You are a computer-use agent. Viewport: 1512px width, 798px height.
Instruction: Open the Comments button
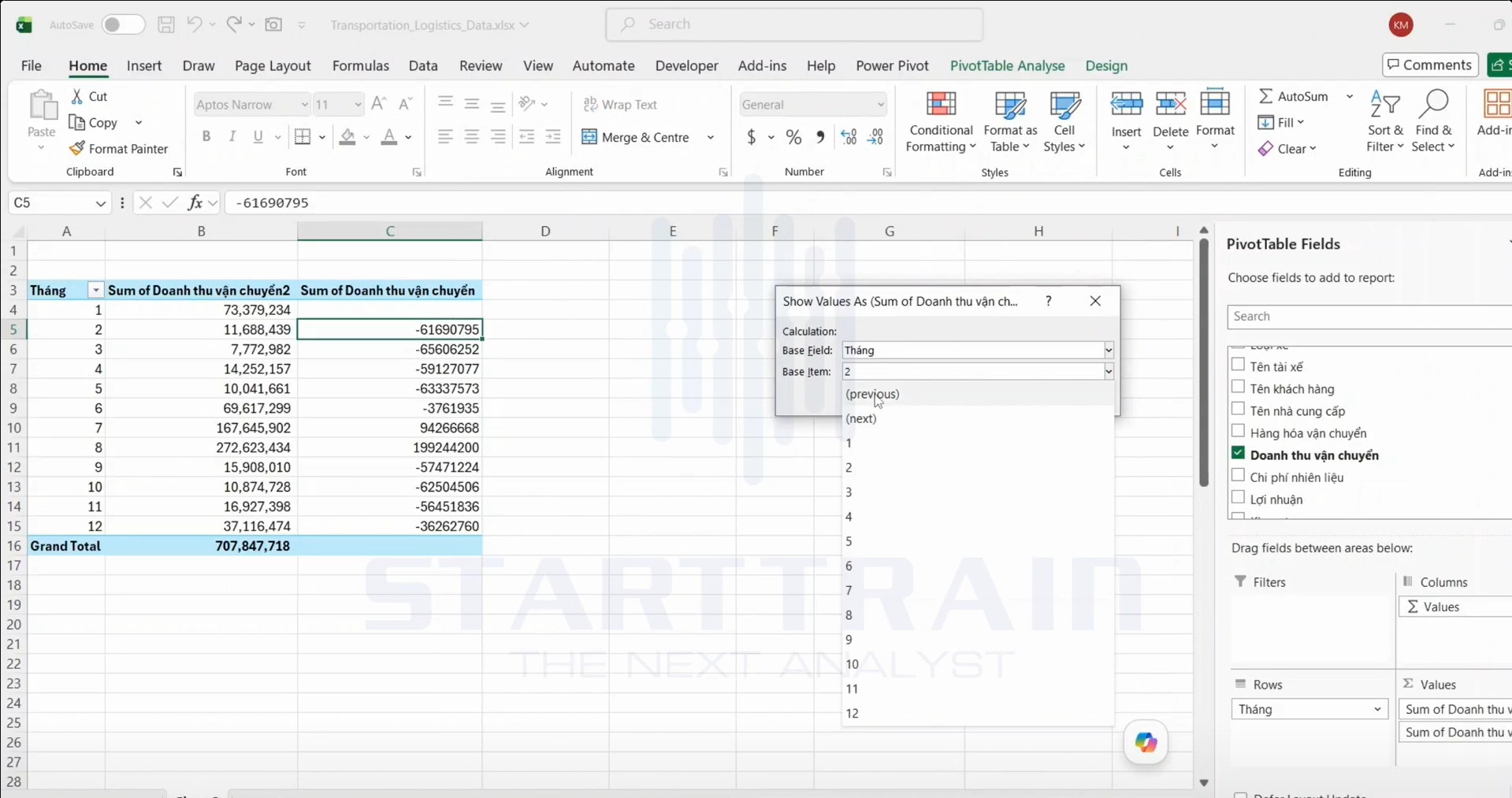tap(1429, 65)
